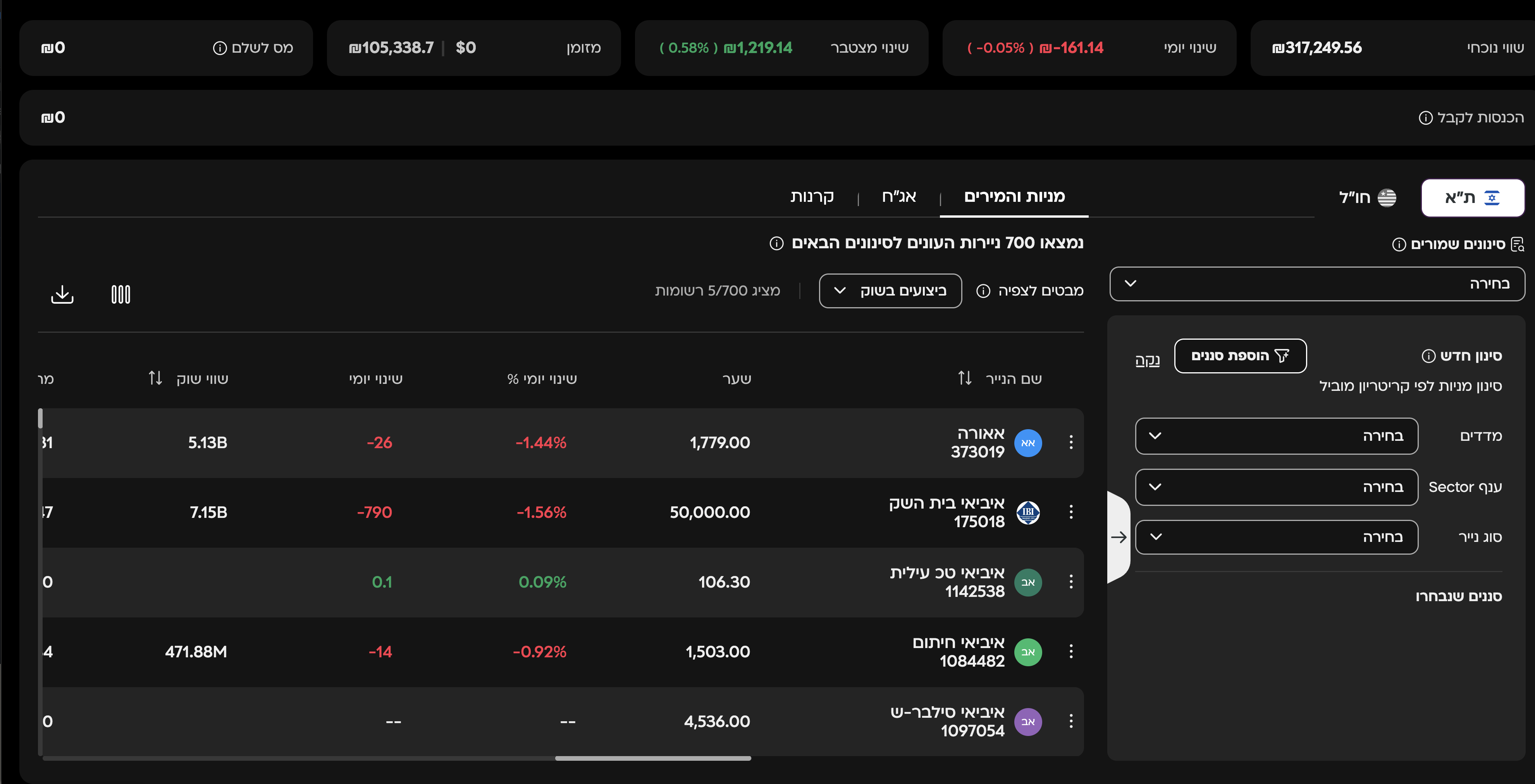
Task: Collapse filter panel with the arrow handle
Action: pos(1119,537)
